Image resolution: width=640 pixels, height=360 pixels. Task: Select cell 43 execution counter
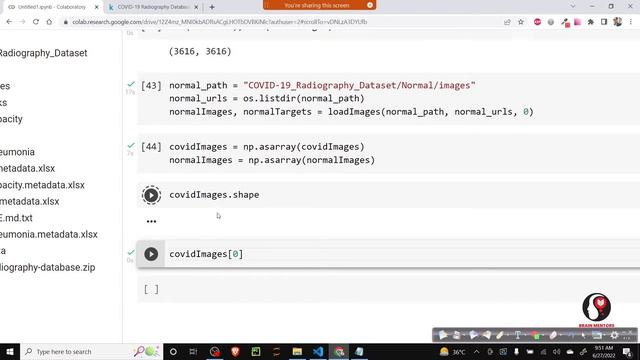coord(151,86)
